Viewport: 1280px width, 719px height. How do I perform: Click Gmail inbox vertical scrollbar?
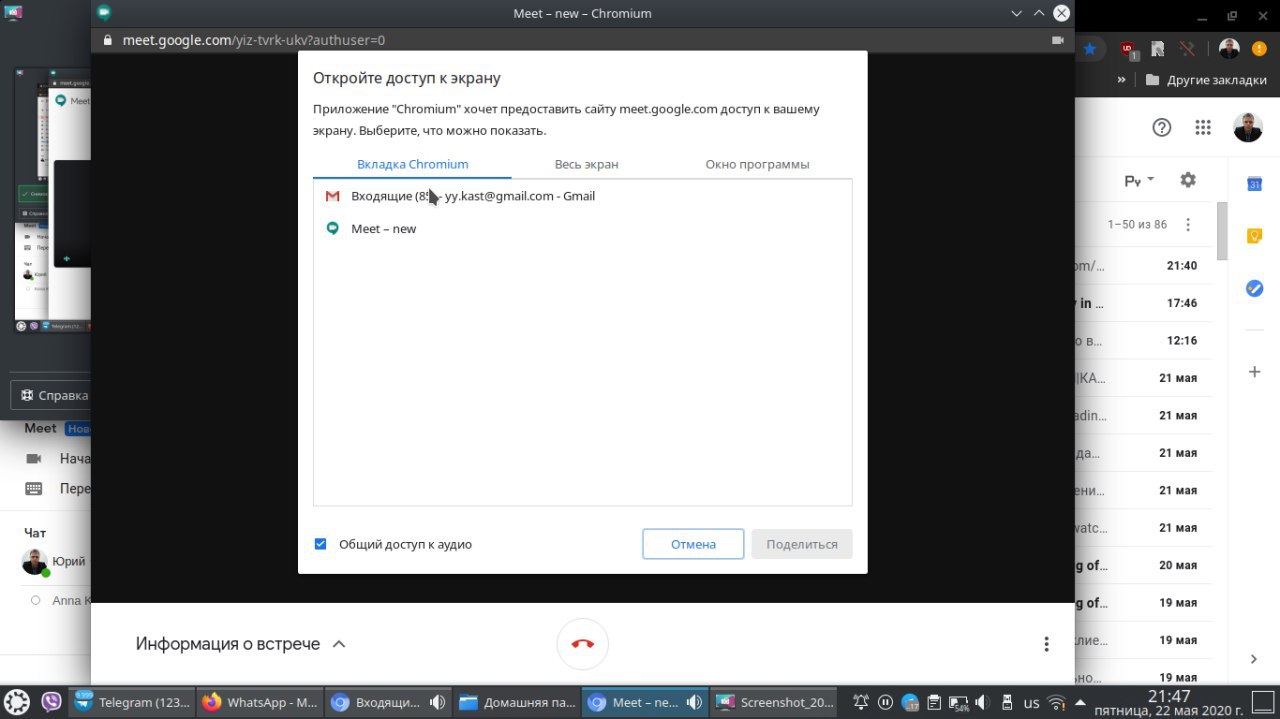pos(1222,230)
